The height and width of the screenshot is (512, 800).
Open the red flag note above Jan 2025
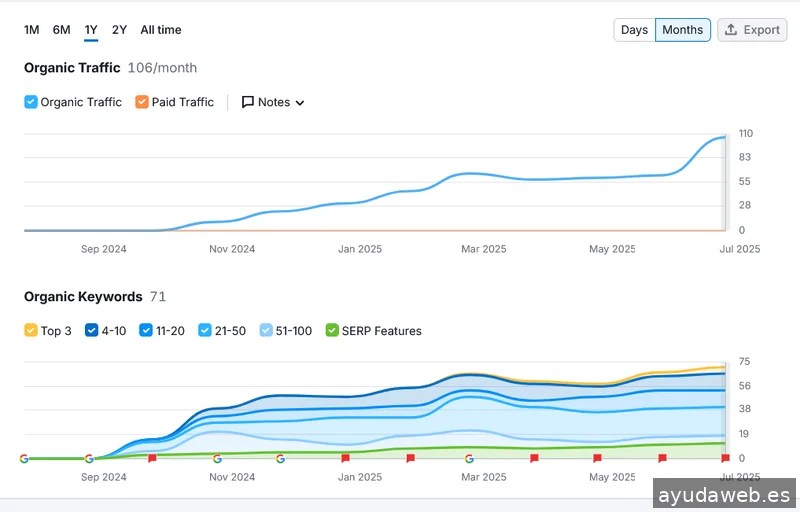345,458
